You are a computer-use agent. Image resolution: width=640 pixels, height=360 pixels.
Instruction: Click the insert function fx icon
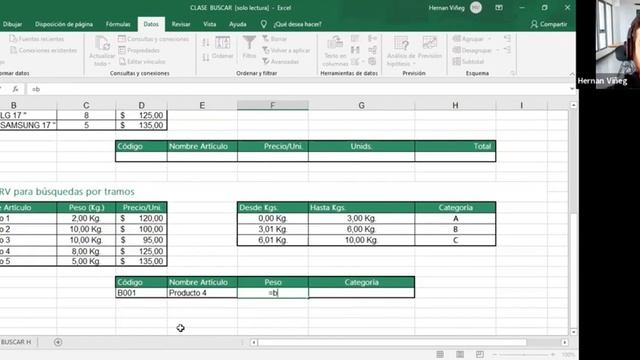pyautogui.click(x=16, y=89)
